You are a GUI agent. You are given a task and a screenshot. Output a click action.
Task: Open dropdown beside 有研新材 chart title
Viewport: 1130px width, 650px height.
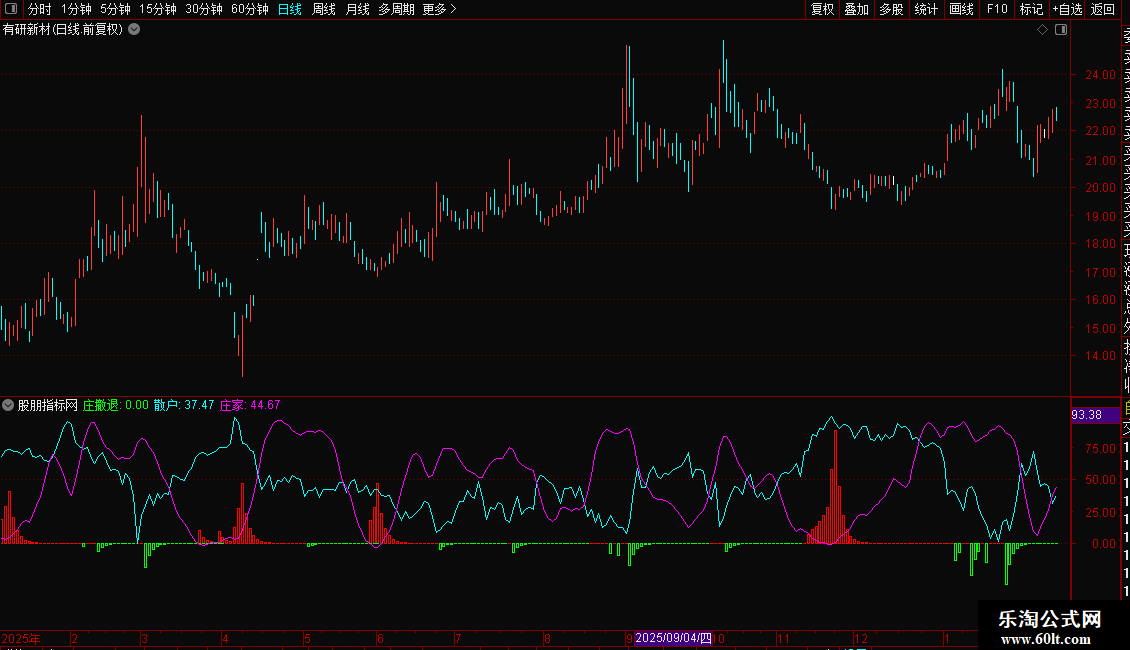click(x=134, y=30)
